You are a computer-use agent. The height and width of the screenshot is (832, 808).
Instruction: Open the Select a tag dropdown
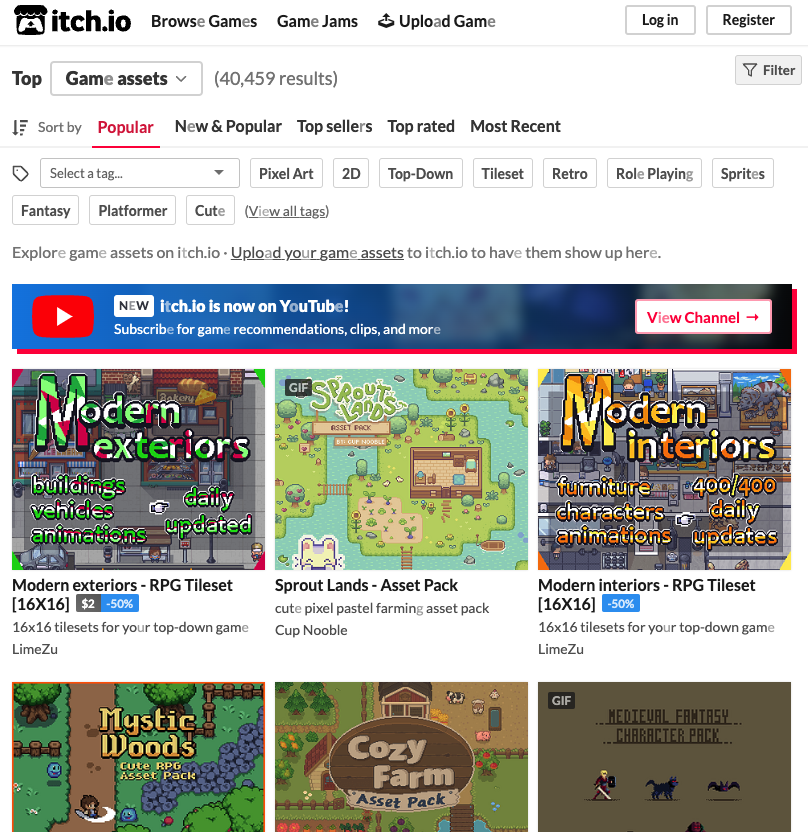click(x=140, y=173)
